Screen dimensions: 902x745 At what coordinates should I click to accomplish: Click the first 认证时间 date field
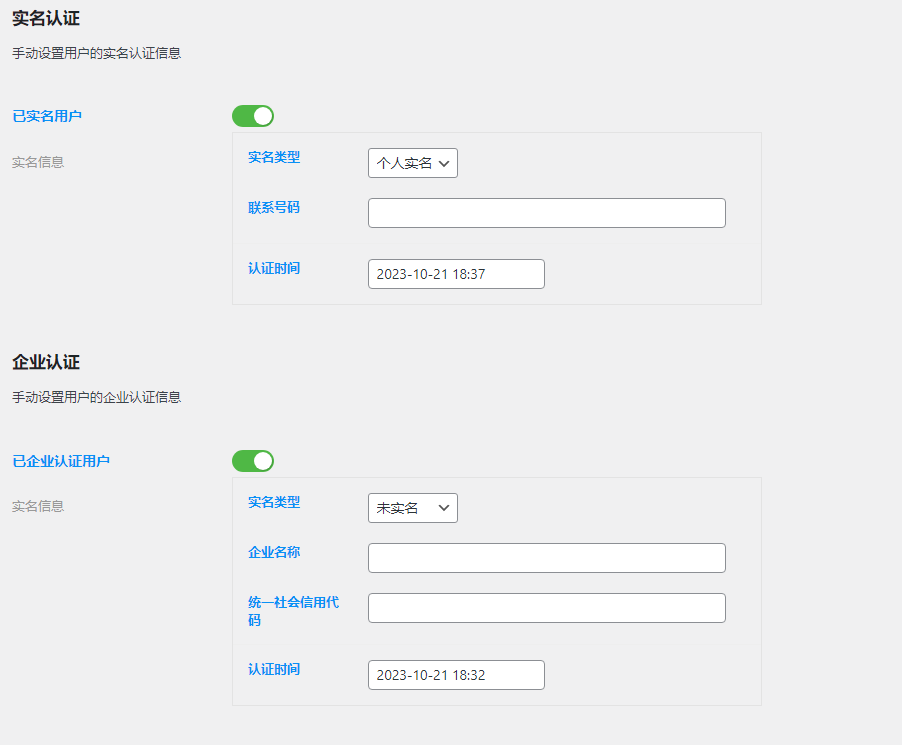click(455, 273)
